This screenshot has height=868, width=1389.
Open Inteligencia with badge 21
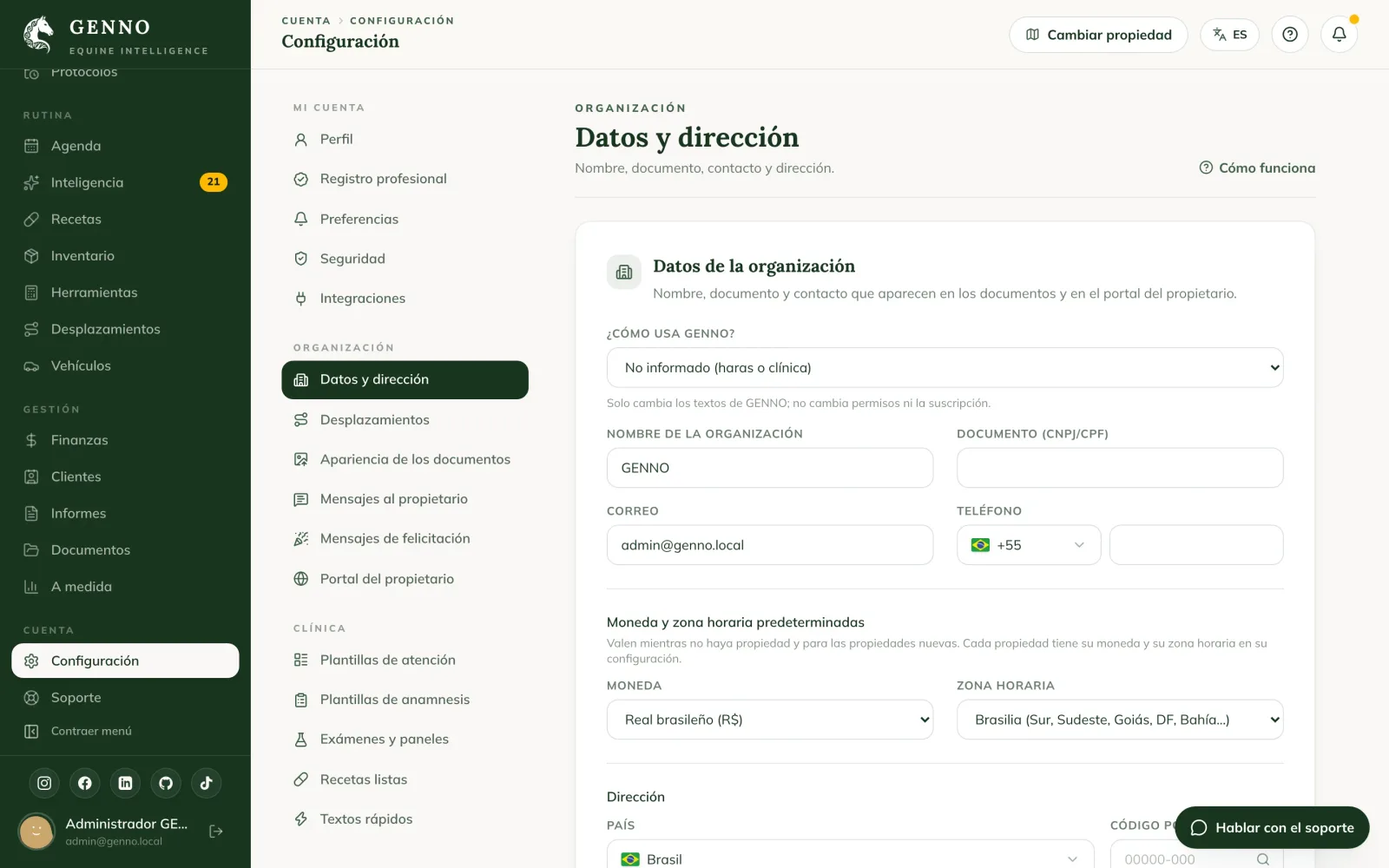[125, 182]
